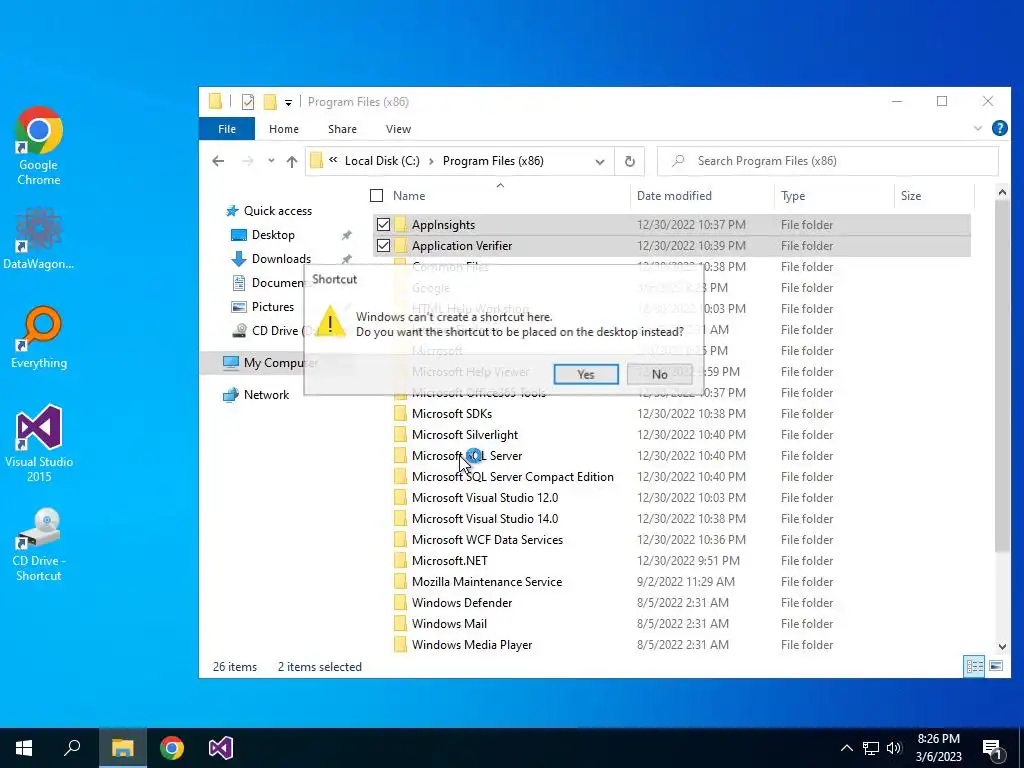Image resolution: width=1024 pixels, height=768 pixels.
Task: Select the Microsoft Silverlight folder
Action: click(x=464, y=434)
